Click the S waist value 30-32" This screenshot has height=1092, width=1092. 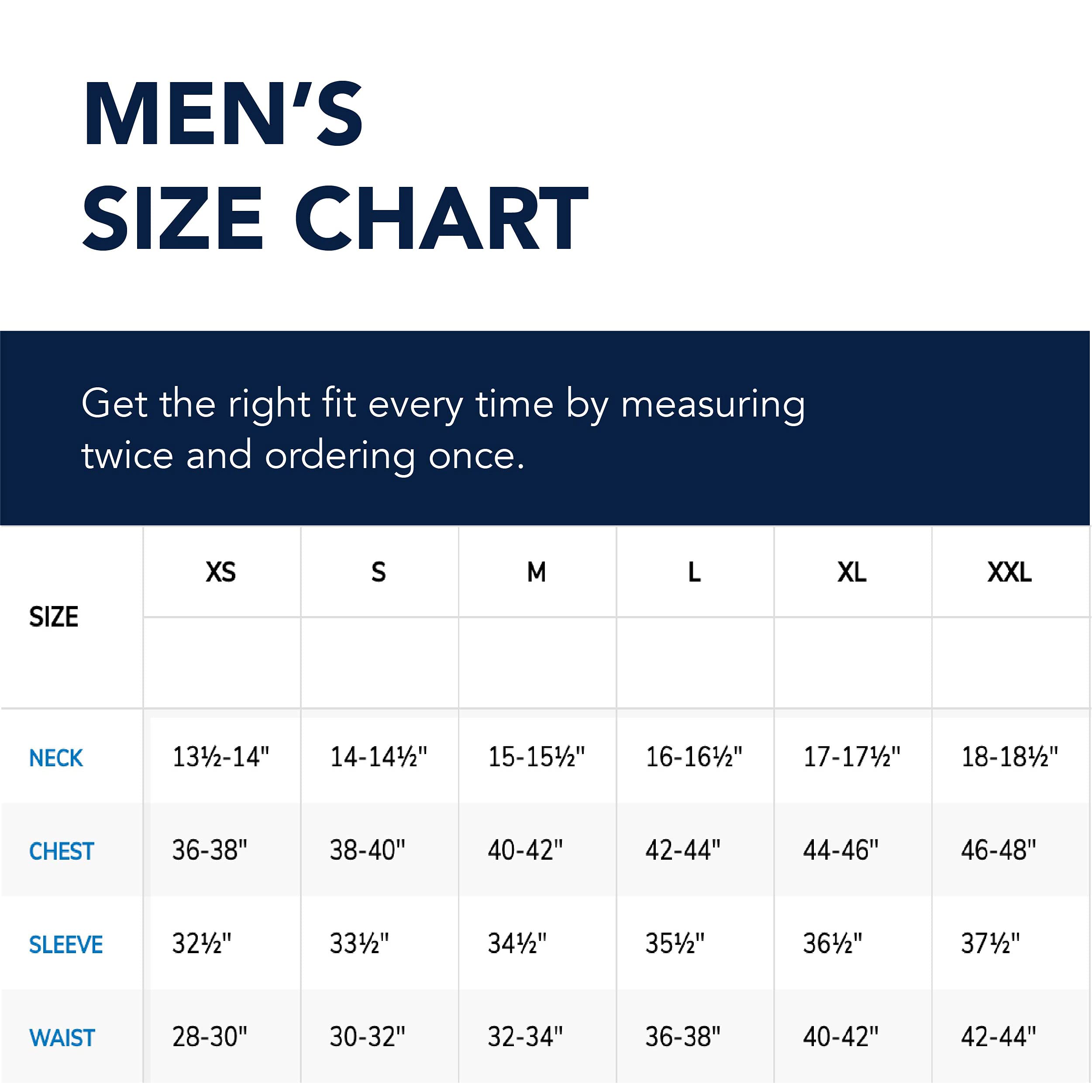[367, 1037]
